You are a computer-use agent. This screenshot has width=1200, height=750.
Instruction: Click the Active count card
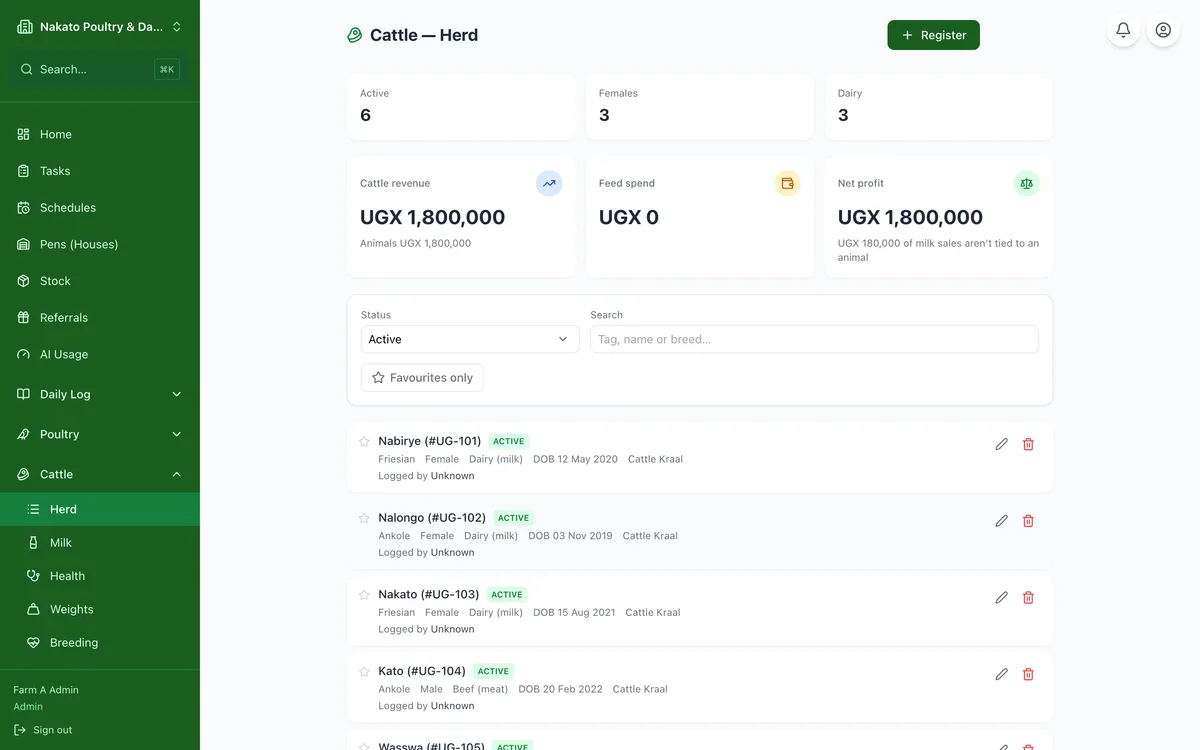(461, 106)
